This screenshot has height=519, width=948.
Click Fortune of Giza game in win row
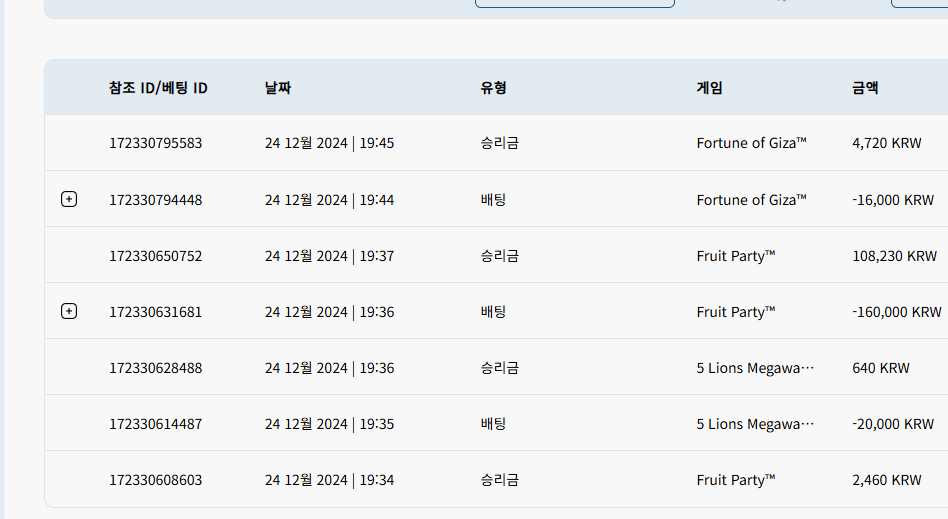point(752,143)
